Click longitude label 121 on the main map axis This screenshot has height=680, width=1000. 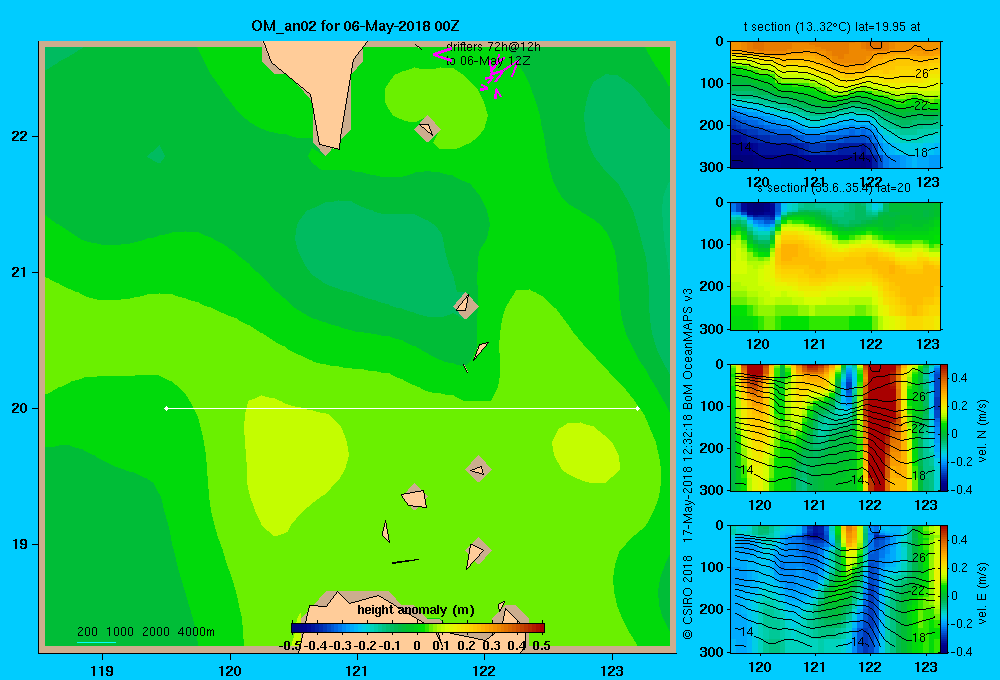point(357,670)
